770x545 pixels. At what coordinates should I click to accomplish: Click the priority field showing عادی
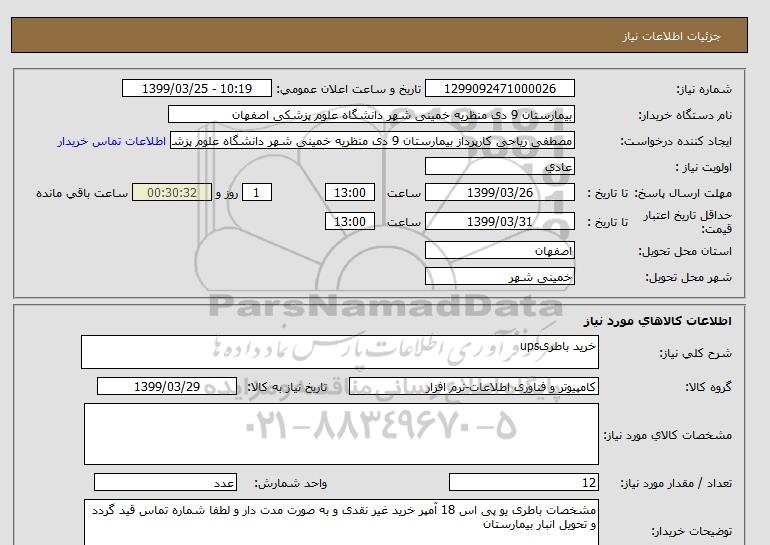tap(499, 166)
